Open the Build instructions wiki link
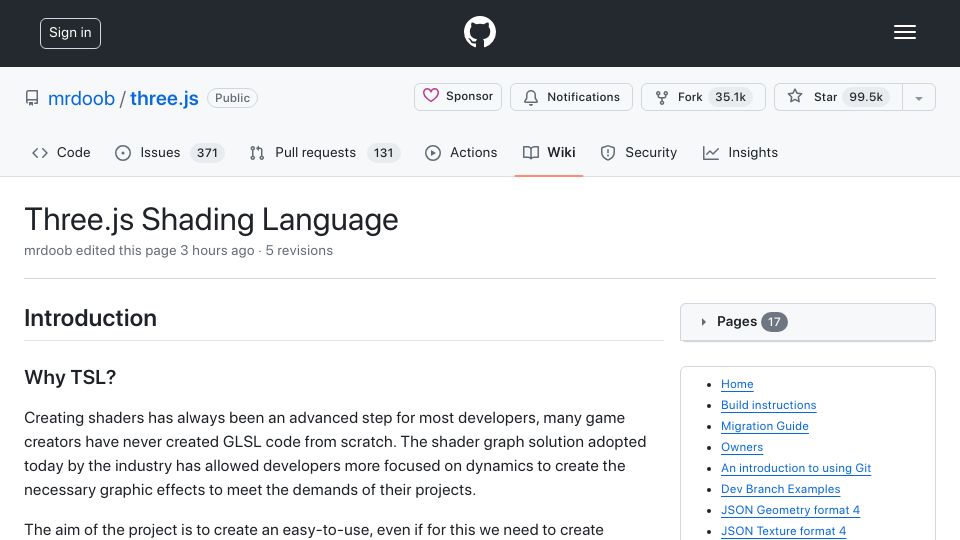This screenshot has height=540, width=960. click(x=768, y=405)
